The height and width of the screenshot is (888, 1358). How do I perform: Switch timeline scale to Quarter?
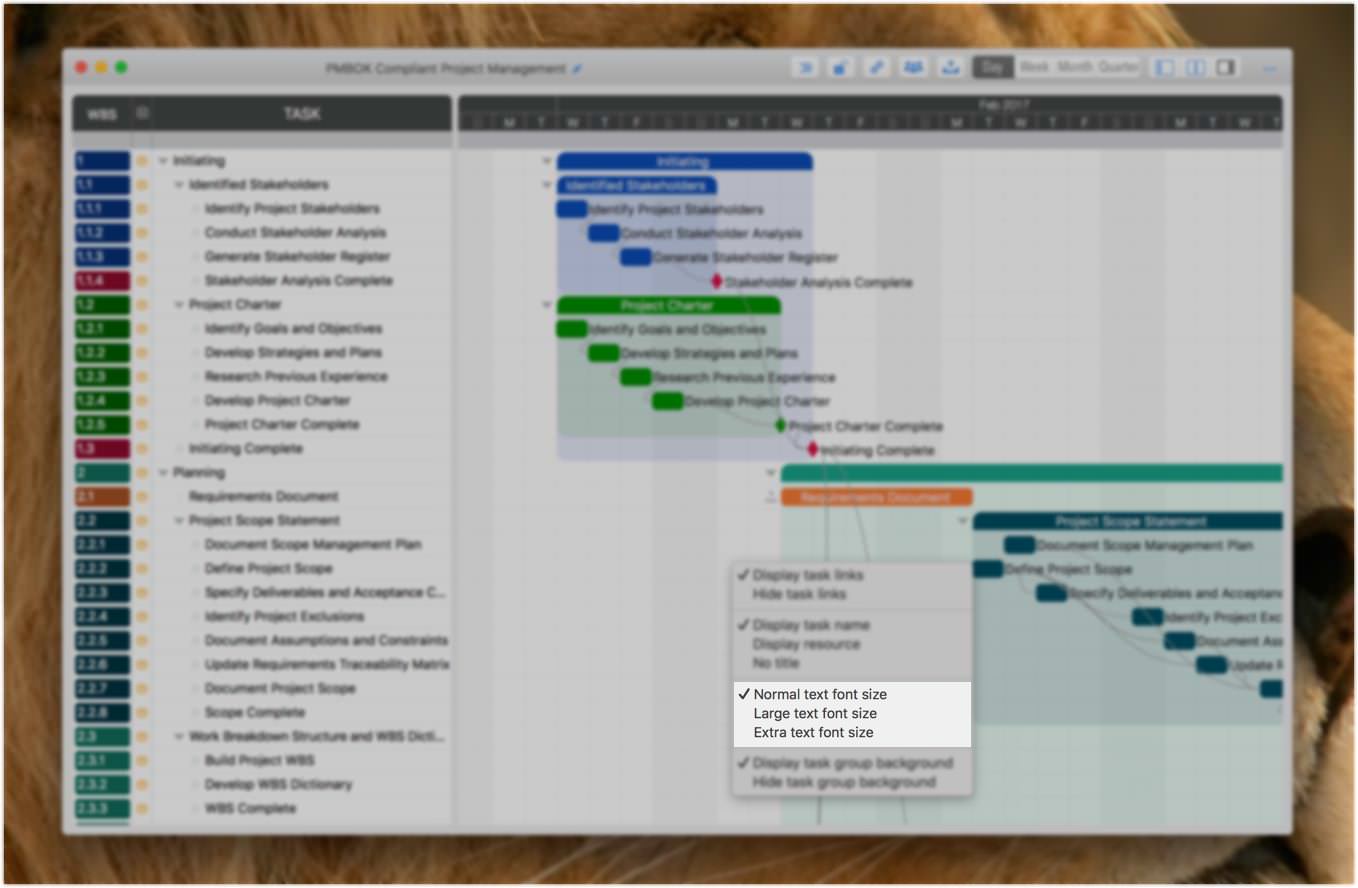[x=1118, y=67]
